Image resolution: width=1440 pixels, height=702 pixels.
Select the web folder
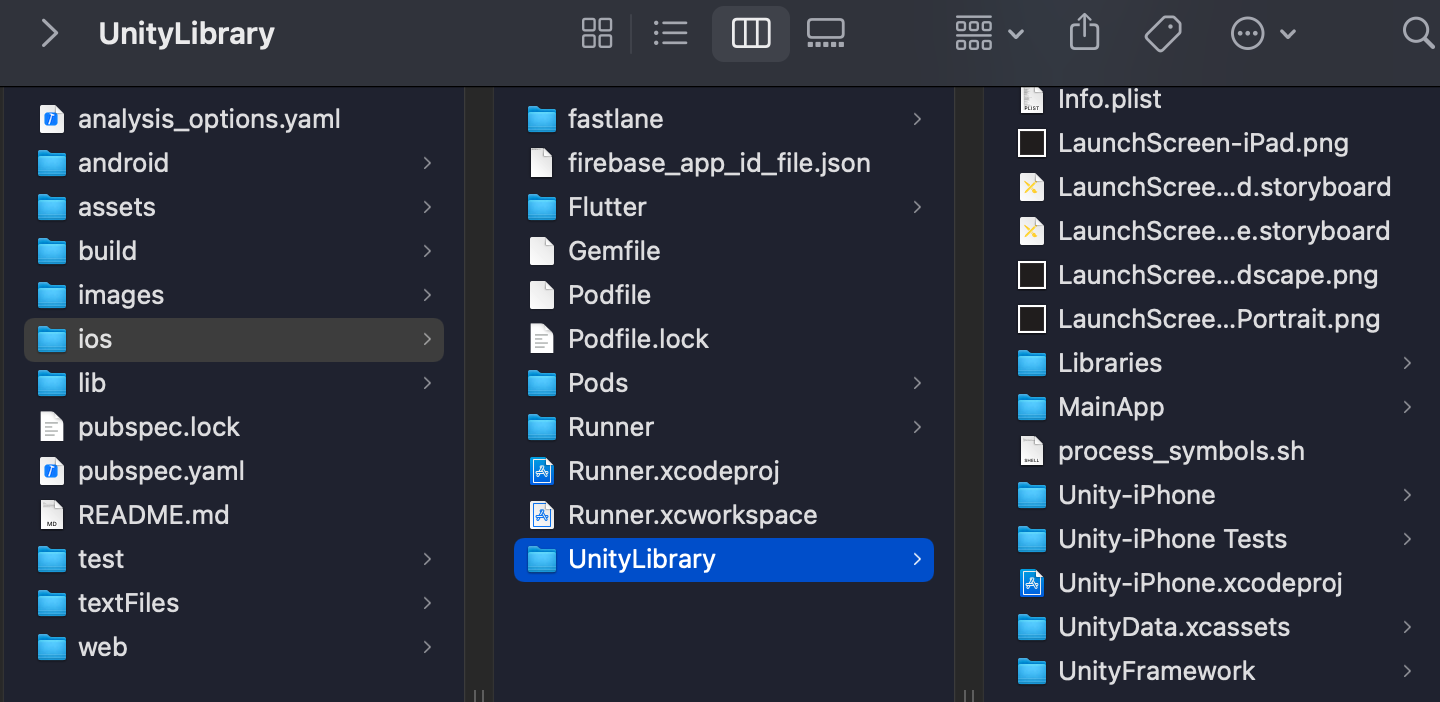coord(234,647)
